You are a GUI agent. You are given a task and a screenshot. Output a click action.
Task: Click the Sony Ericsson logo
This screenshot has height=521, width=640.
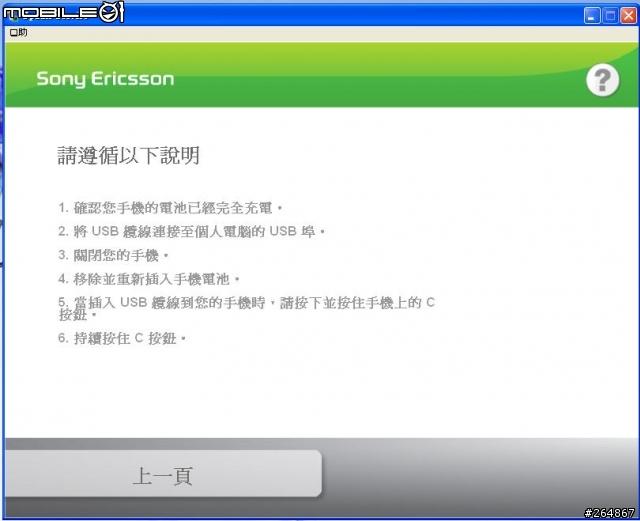click(x=105, y=79)
